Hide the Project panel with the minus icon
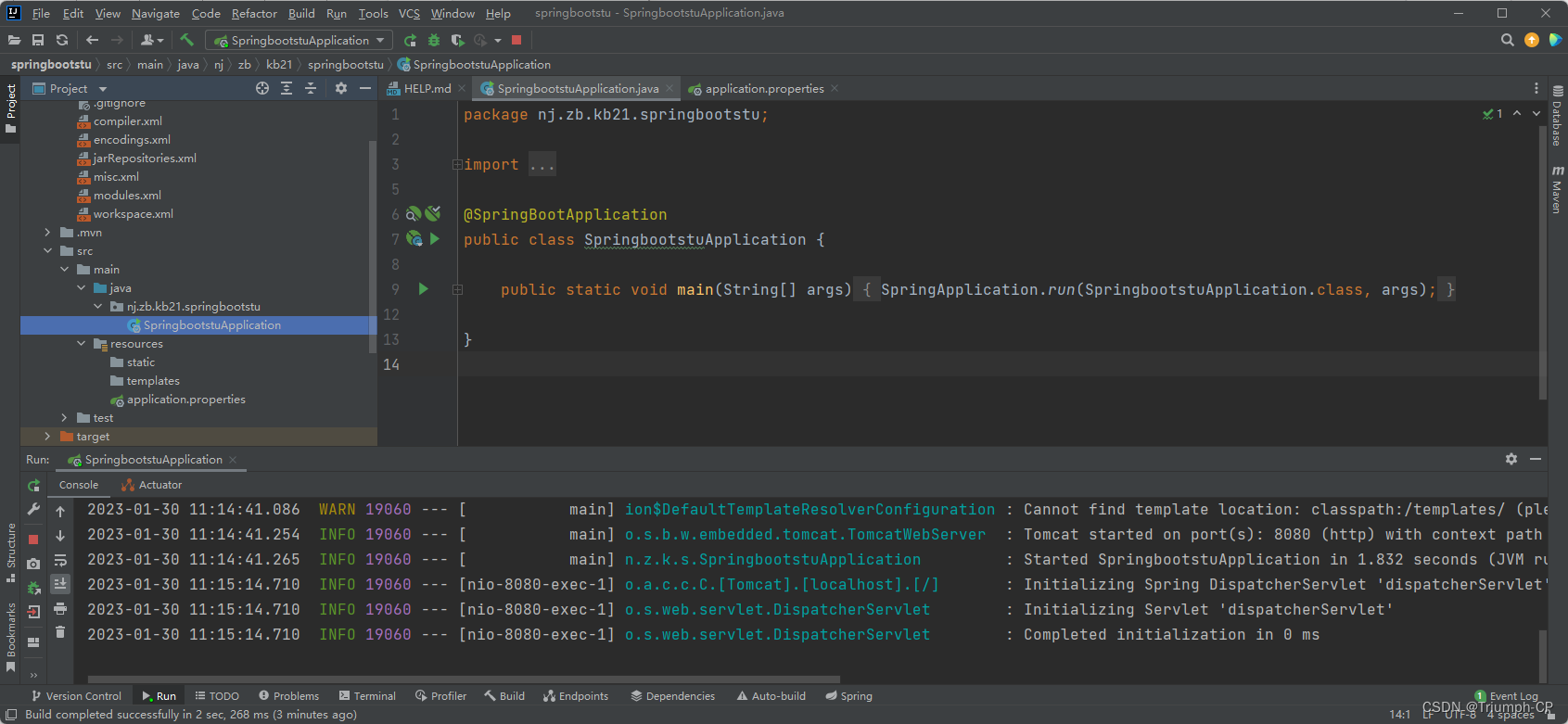 click(365, 88)
